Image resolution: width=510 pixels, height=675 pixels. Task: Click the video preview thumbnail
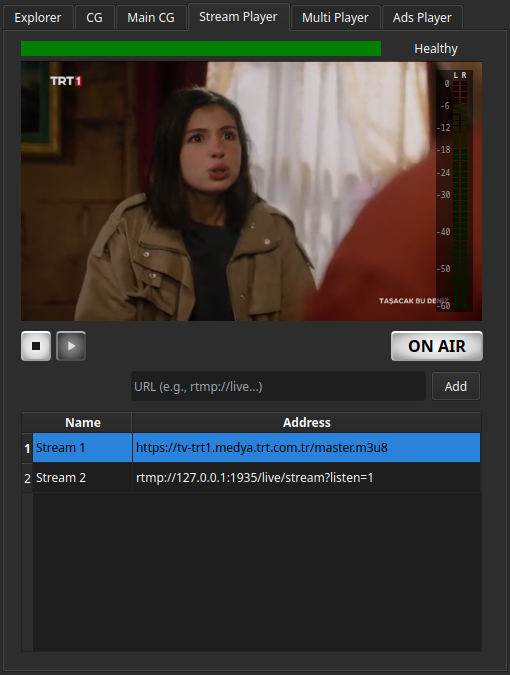tap(251, 191)
